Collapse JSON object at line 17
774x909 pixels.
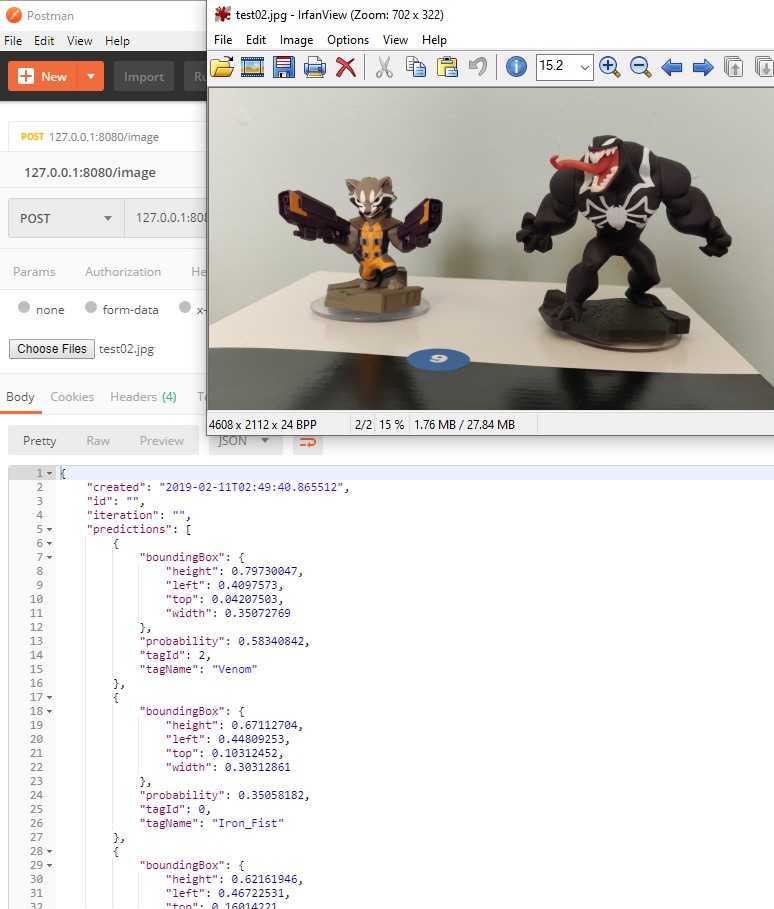[49, 697]
